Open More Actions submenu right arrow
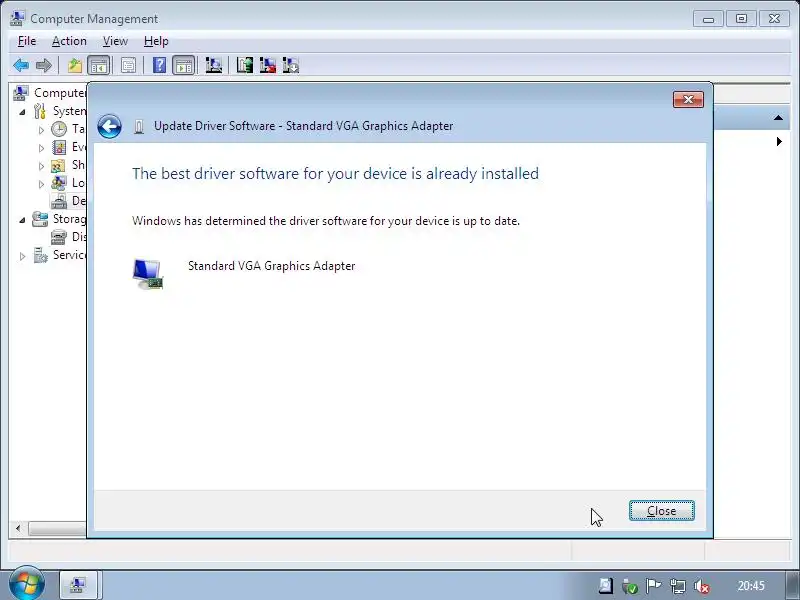This screenshot has height=600, width=800. (779, 141)
